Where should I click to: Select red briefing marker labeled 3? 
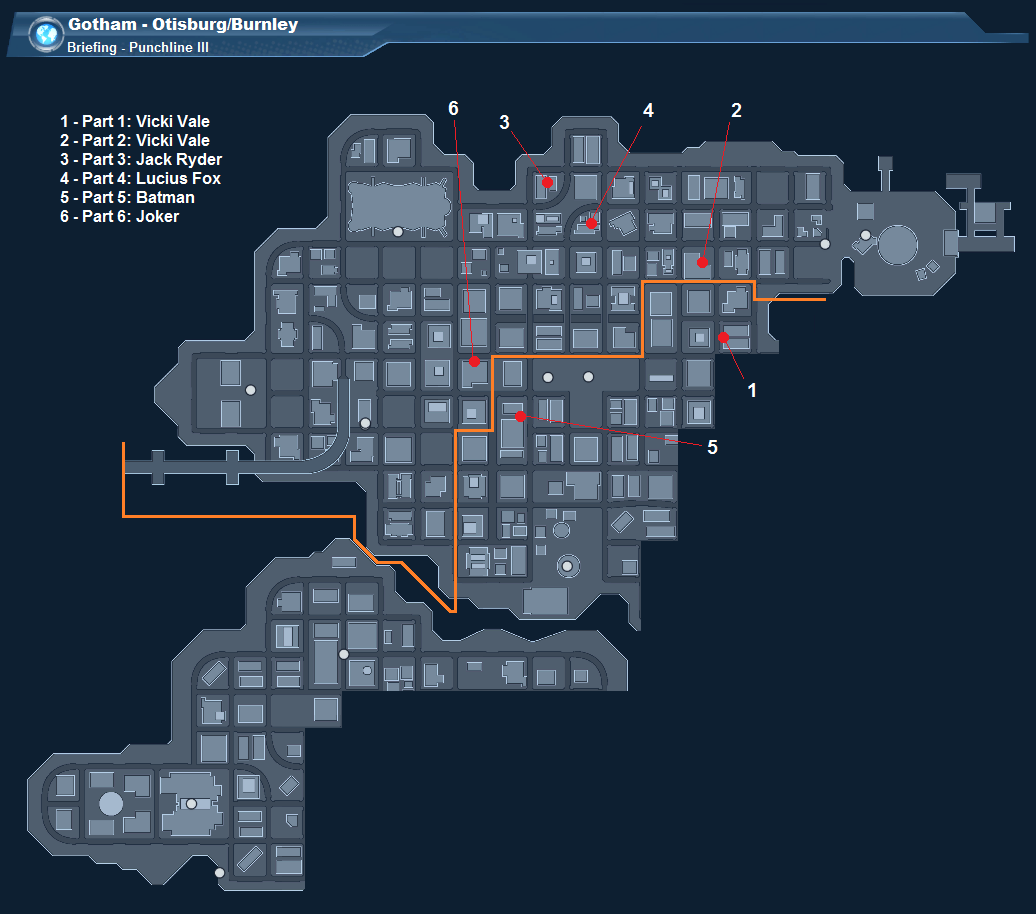click(x=547, y=182)
